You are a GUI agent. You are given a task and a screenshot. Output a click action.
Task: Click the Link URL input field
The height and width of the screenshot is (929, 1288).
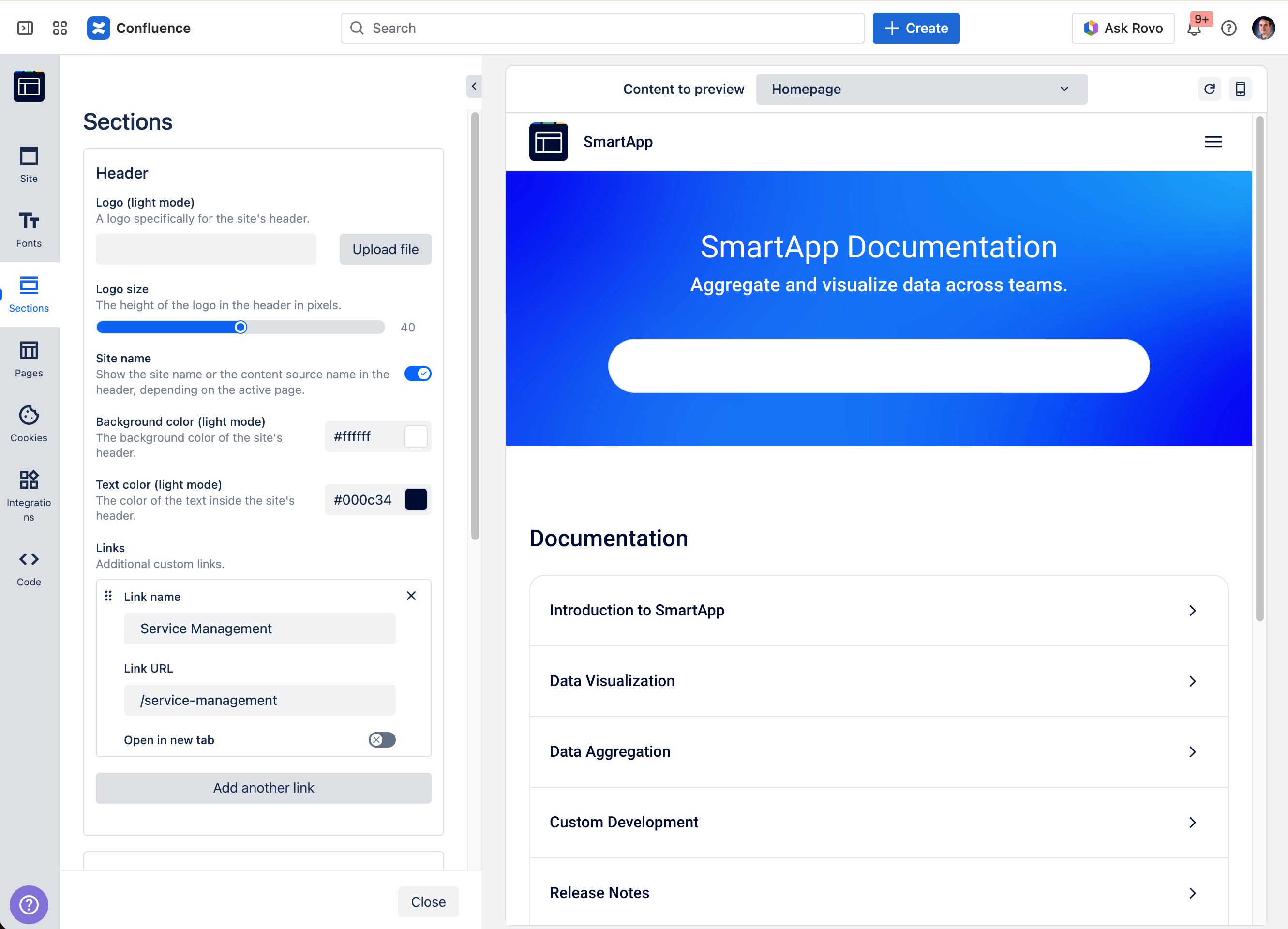tap(259, 700)
